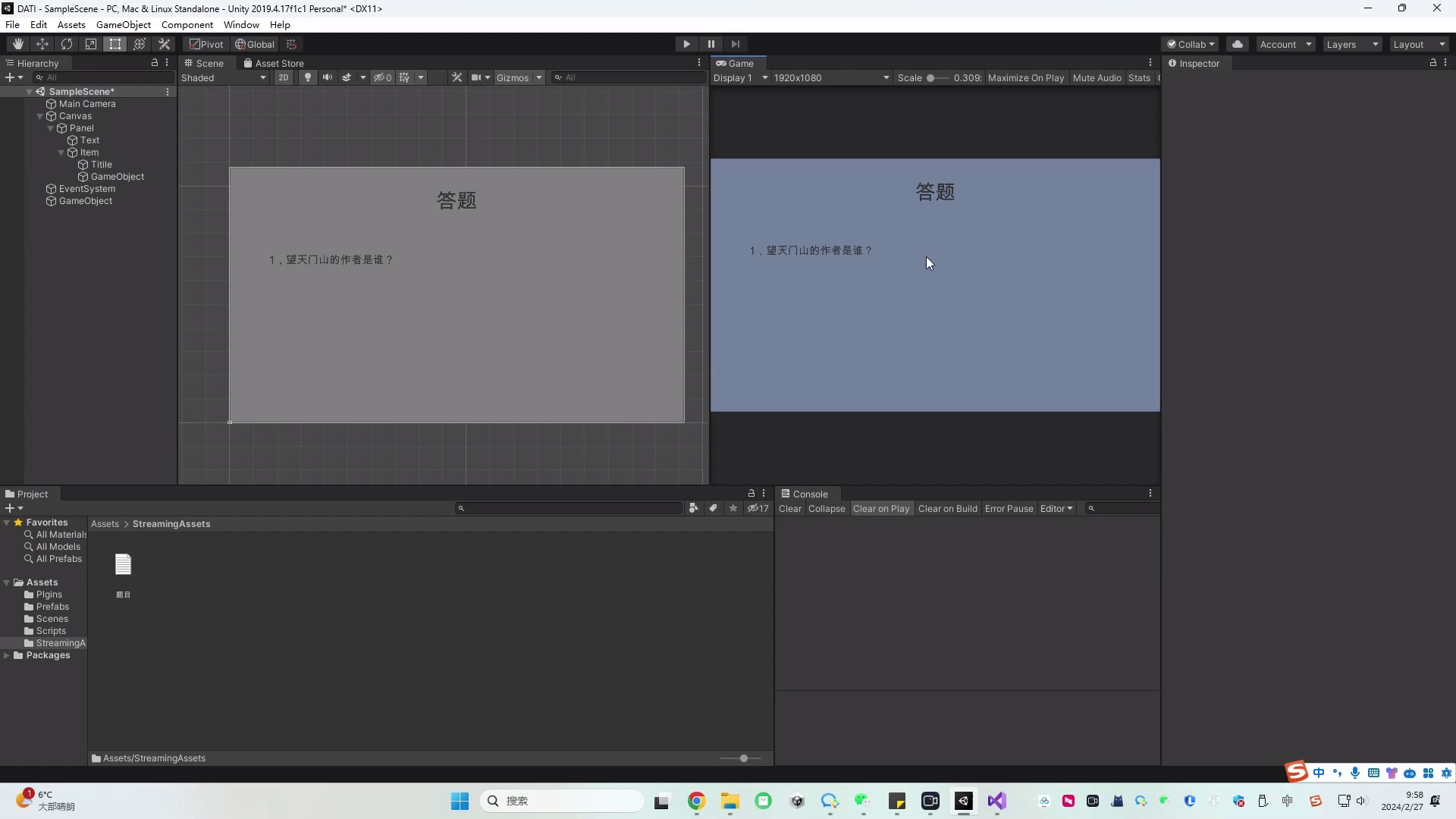Select the Hand tool in the toolbar

(17, 44)
